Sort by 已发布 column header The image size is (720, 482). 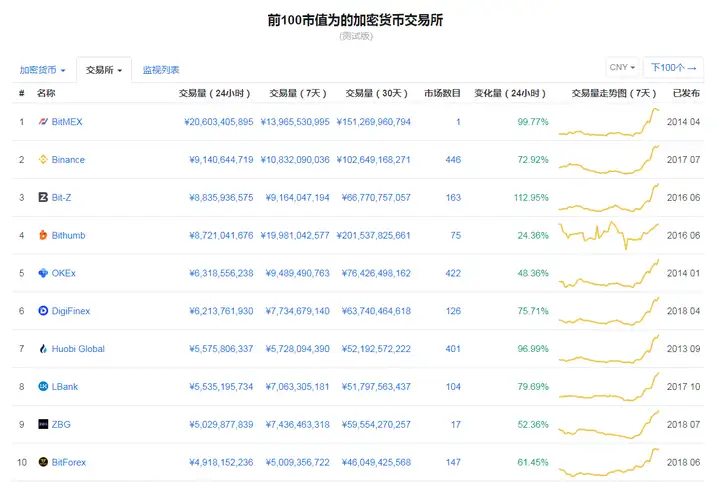tap(686, 93)
